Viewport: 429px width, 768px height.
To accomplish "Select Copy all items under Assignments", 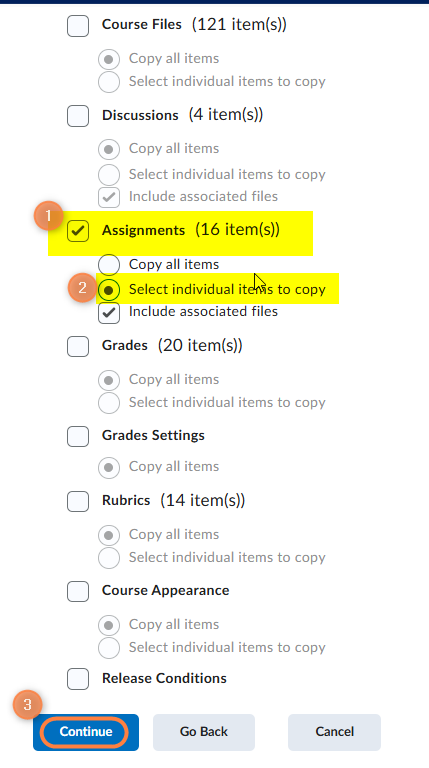I will (109, 265).
